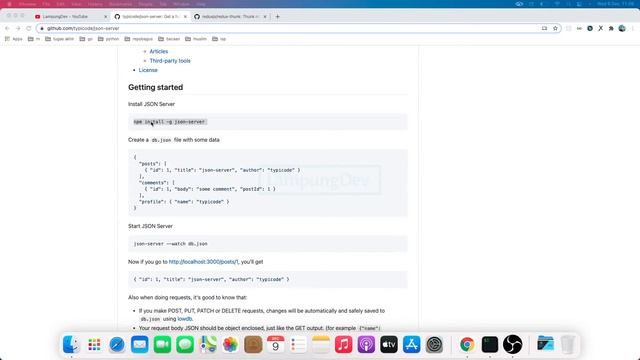Open the Chrome profile avatar
The width and height of the screenshot is (640, 360).
[x=622, y=28]
